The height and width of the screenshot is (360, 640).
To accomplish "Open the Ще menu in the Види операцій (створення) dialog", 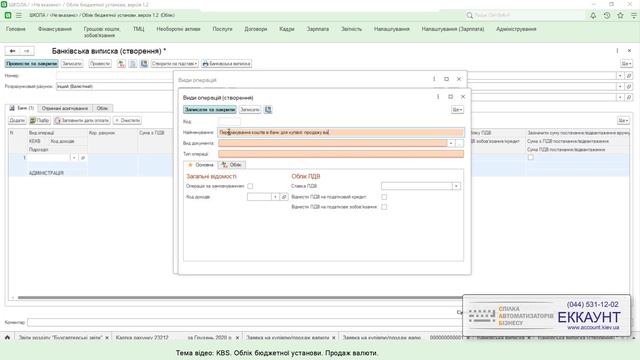I will [x=457, y=109].
